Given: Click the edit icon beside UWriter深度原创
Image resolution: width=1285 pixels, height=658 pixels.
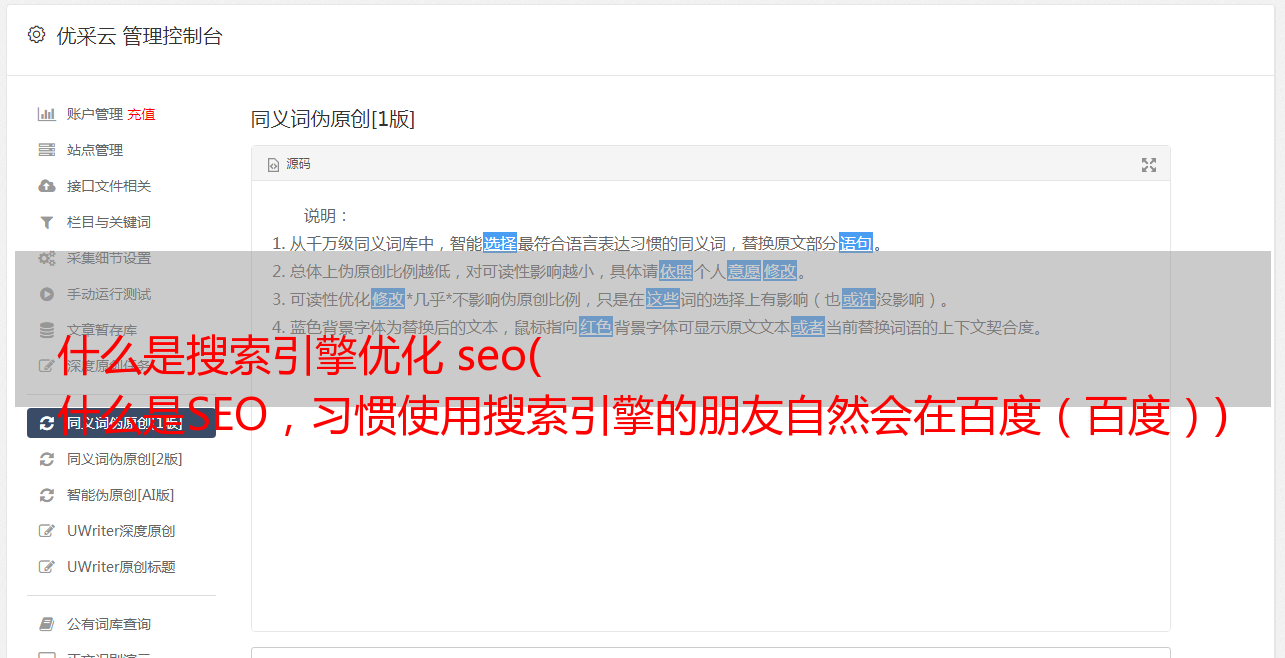Looking at the screenshot, I should [x=46, y=531].
